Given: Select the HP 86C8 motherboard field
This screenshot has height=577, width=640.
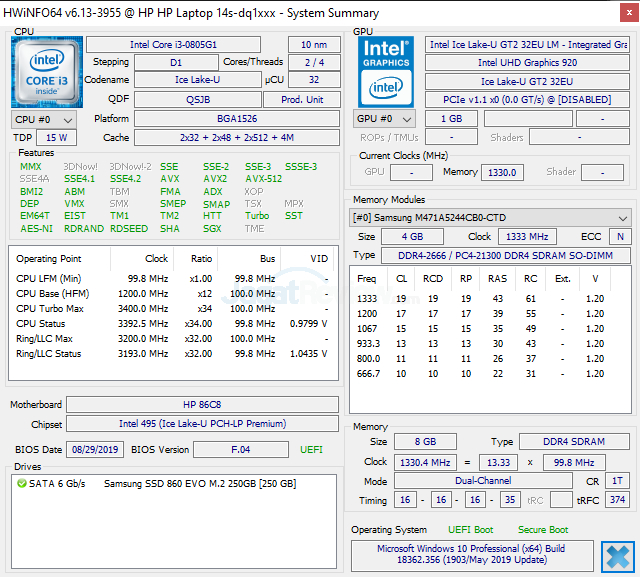Looking at the screenshot, I should (x=203, y=405).
